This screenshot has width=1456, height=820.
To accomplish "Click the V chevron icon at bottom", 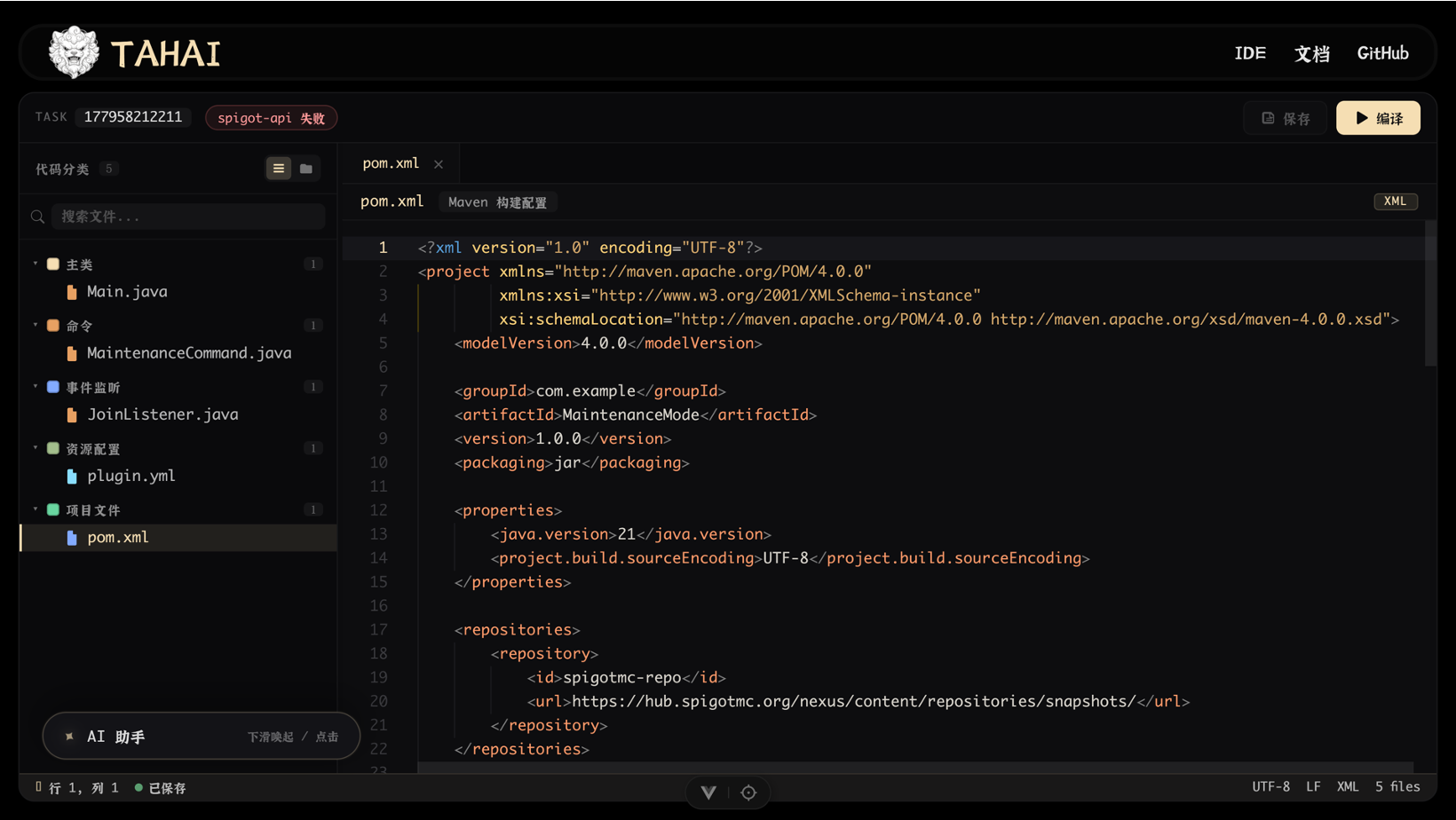I will click(x=708, y=792).
